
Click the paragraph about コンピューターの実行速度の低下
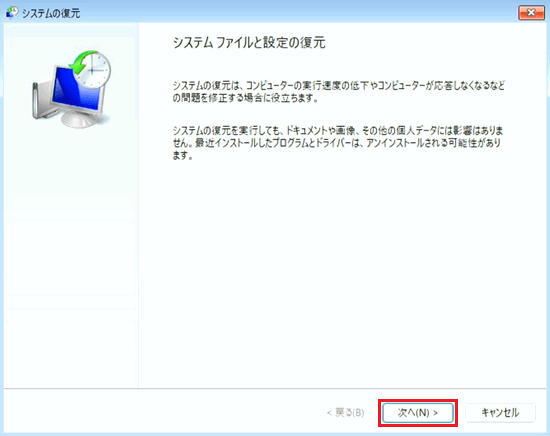[x=338, y=92]
